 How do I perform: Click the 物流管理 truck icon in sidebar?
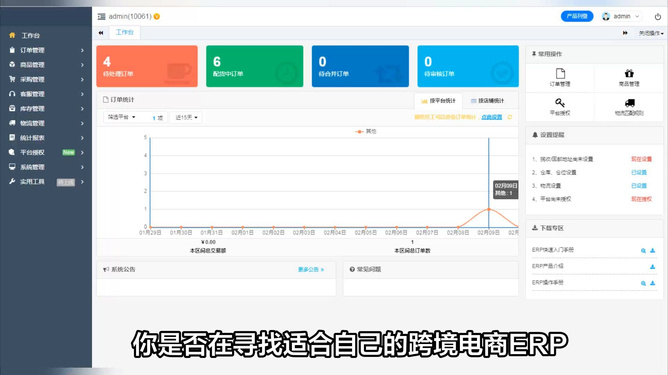pyautogui.click(x=12, y=123)
